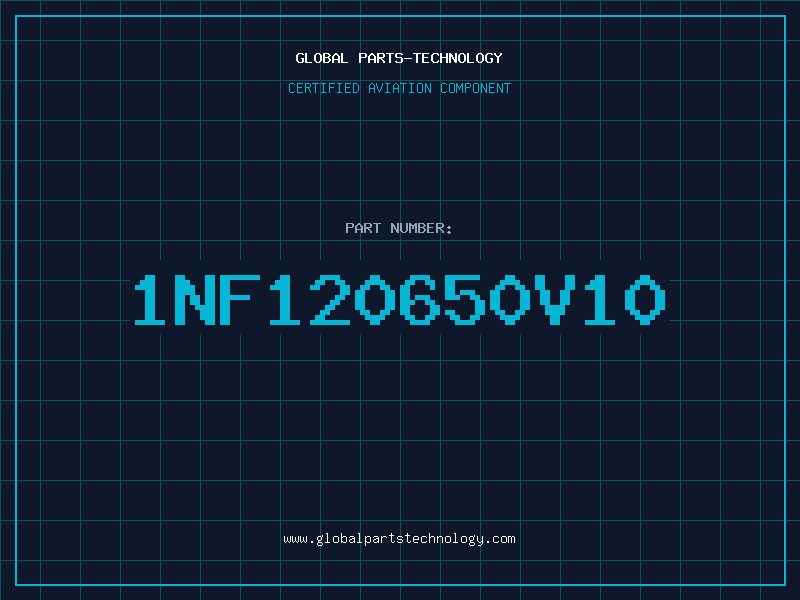The image size is (800, 600).
Task: Click the final digit 0 of part number
Action: click(644, 300)
